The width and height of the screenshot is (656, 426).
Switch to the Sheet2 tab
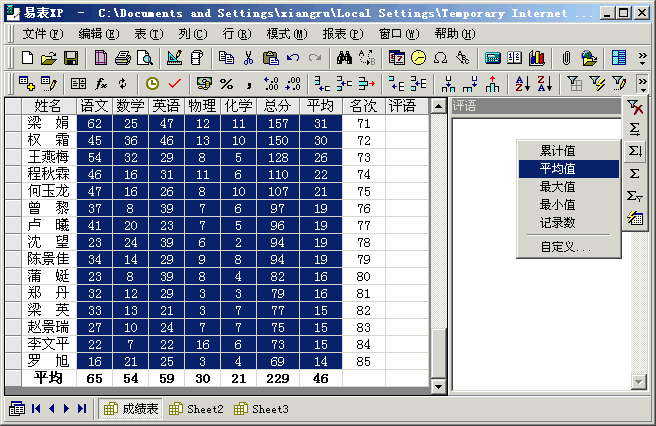tap(196, 409)
